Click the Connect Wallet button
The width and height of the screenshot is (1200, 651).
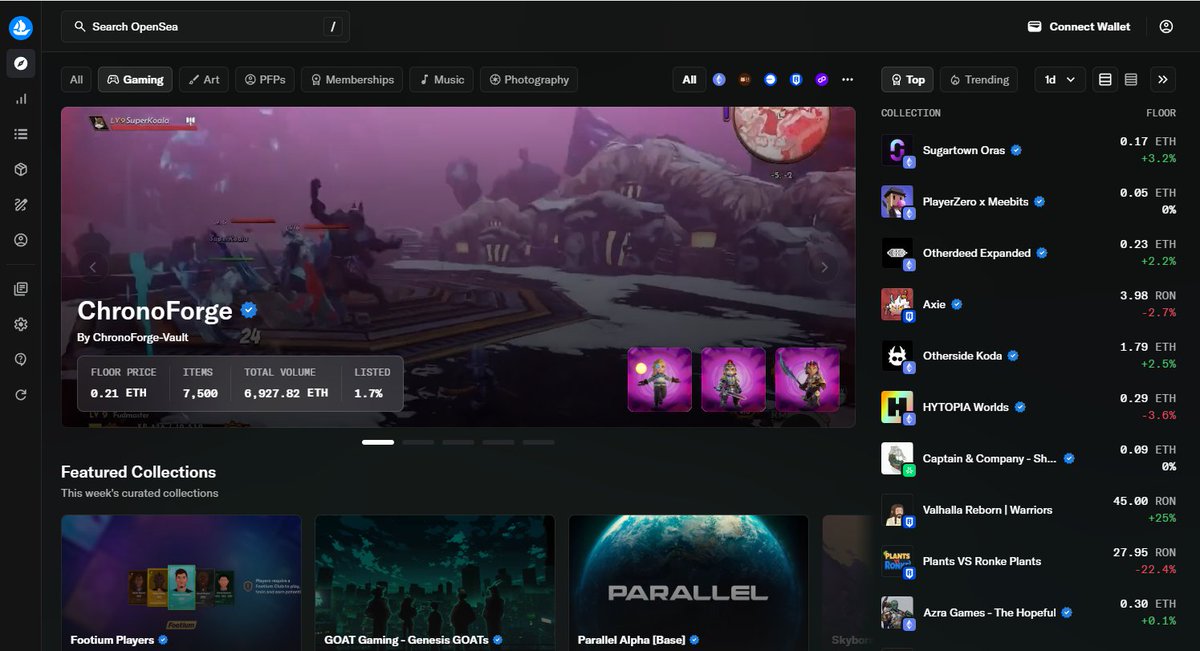[x=1079, y=27]
